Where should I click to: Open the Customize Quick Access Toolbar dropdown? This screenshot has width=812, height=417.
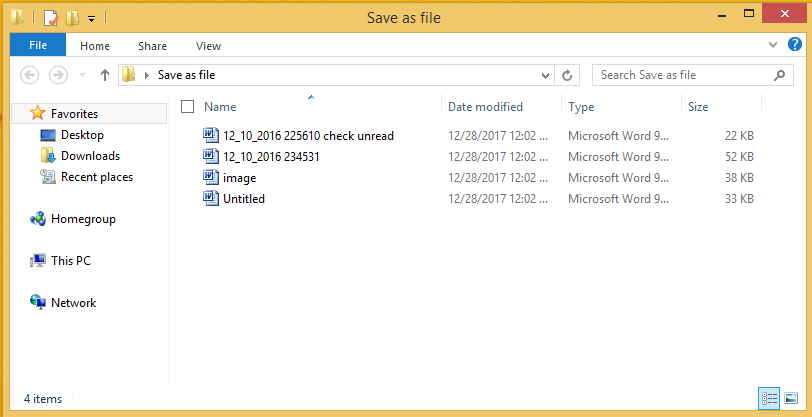(92, 18)
